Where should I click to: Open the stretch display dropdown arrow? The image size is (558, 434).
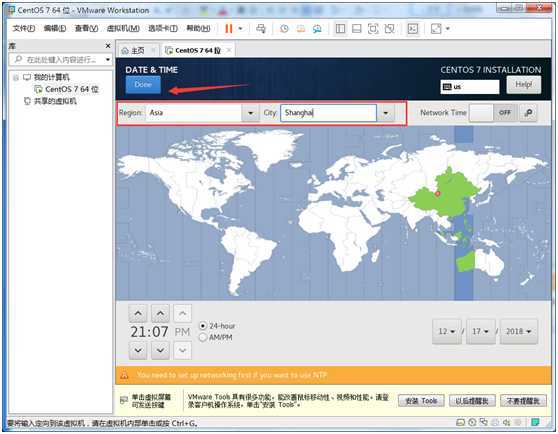click(448, 29)
